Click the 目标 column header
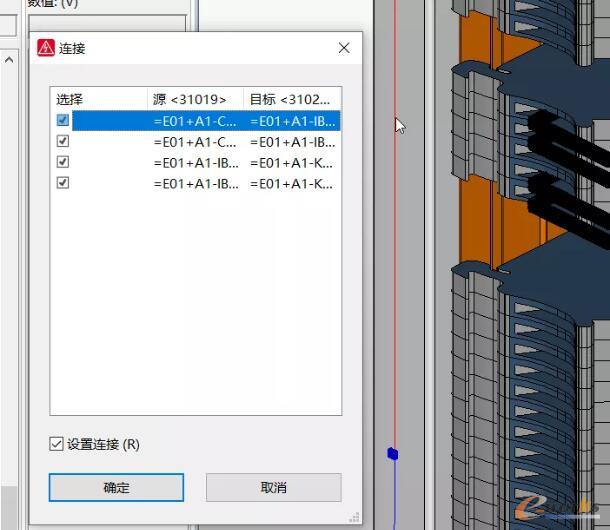The width and height of the screenshot is (610, 530). [x=292, y=99]
